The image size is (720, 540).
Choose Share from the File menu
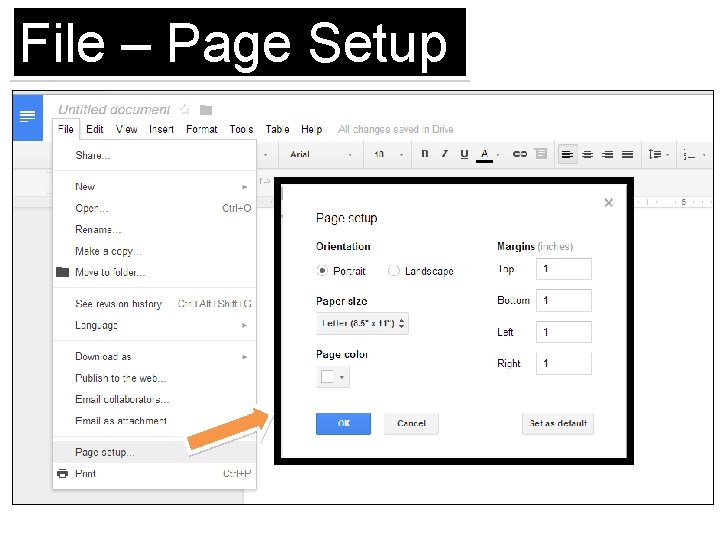[155, 155]
